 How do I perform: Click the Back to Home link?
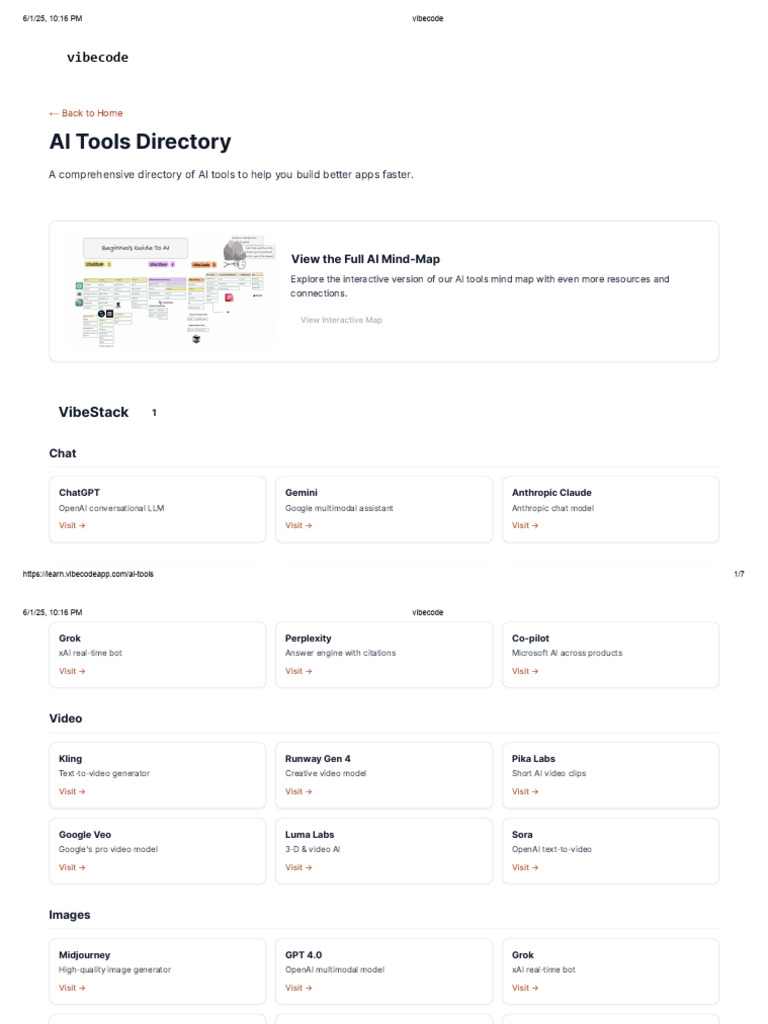pyautogui.click(x=86, y=113)
